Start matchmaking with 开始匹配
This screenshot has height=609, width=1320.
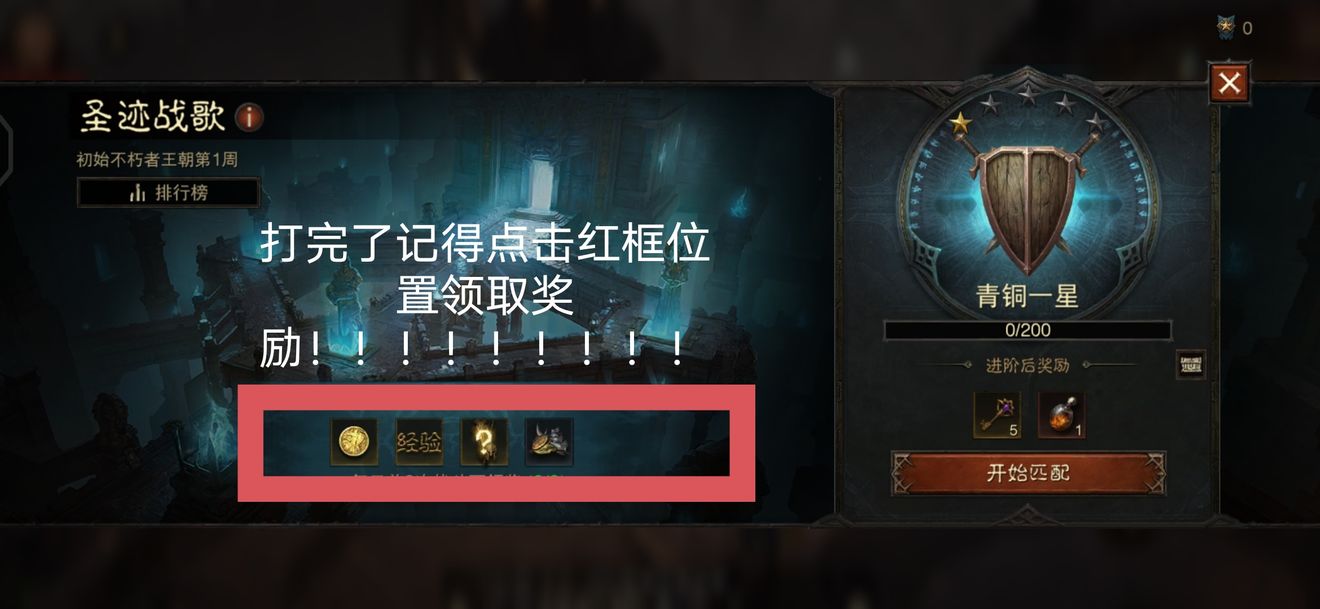click(1028, 473)
